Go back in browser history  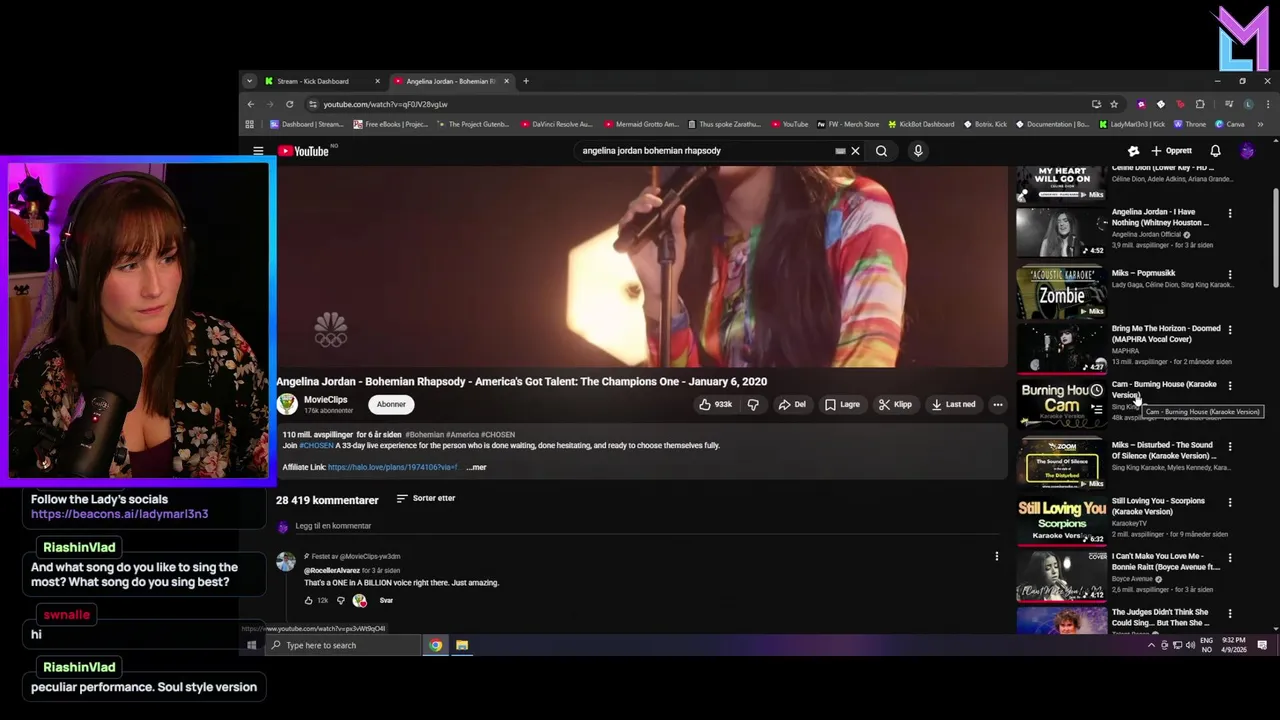(251, 104)
